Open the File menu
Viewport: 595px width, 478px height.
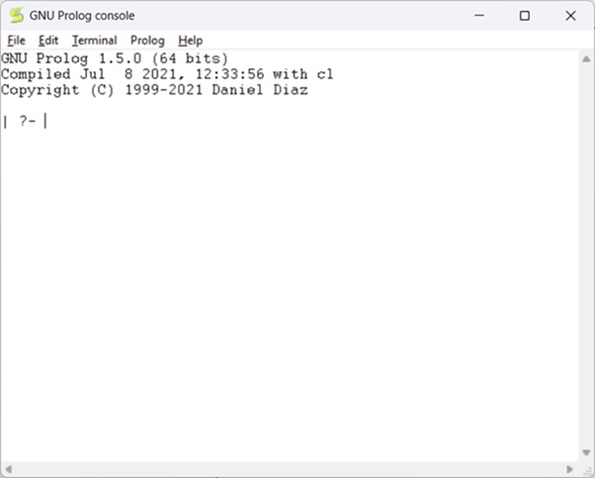click(x=16, y=41)
